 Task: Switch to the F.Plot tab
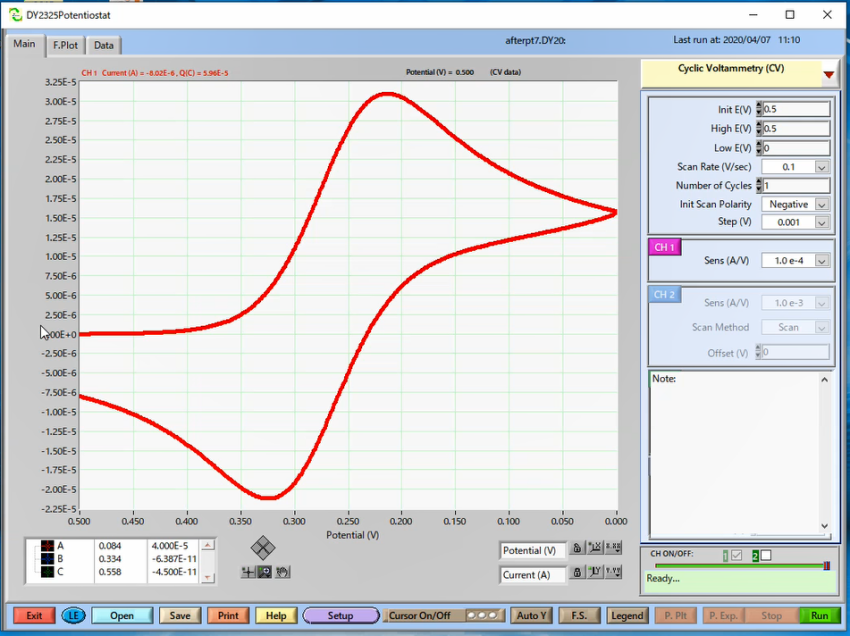tap(66, 45)
